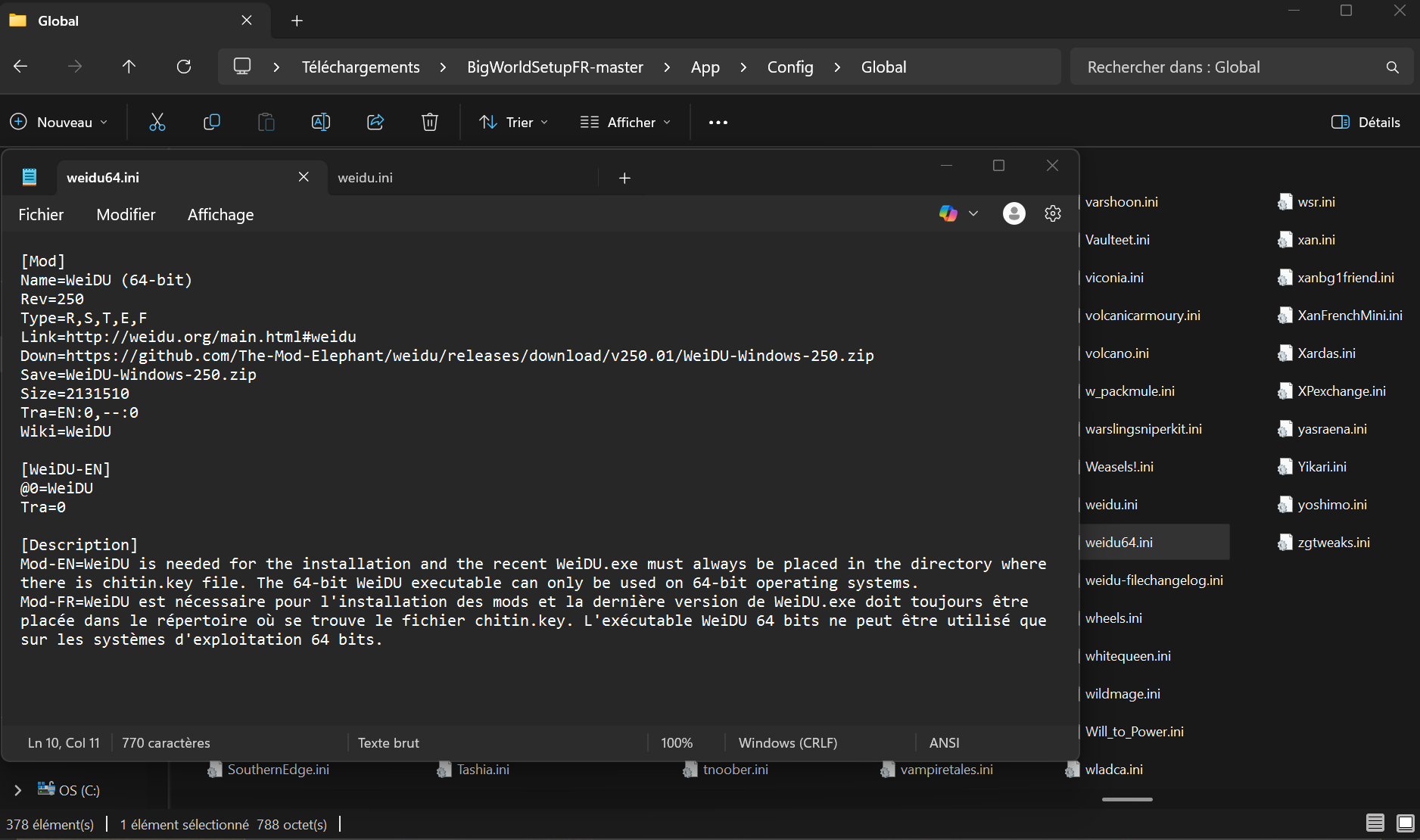Image resolution: width=1420 pixels, height=840 pixels.
Task: Switch to the weidu.ini Notepad tab
Action: pyautogui.click(x=463, y=178)
